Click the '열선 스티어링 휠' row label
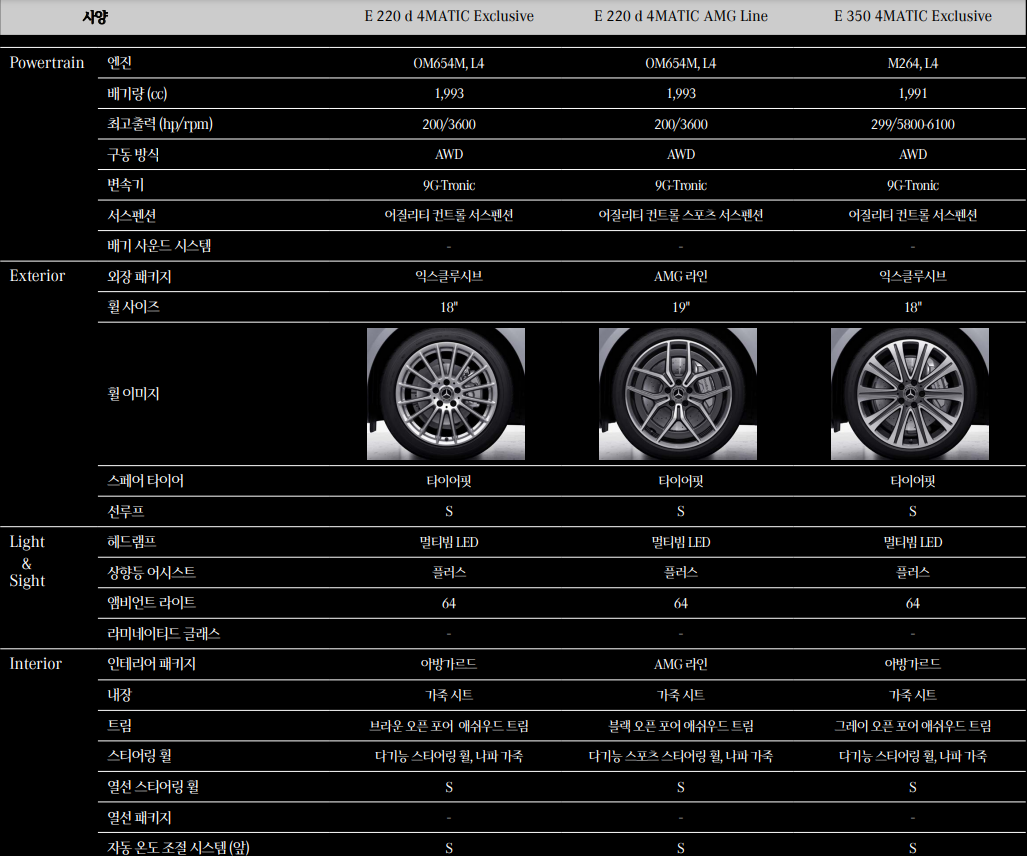This screenshot has width=1027, height=856. tap(153, 787)
